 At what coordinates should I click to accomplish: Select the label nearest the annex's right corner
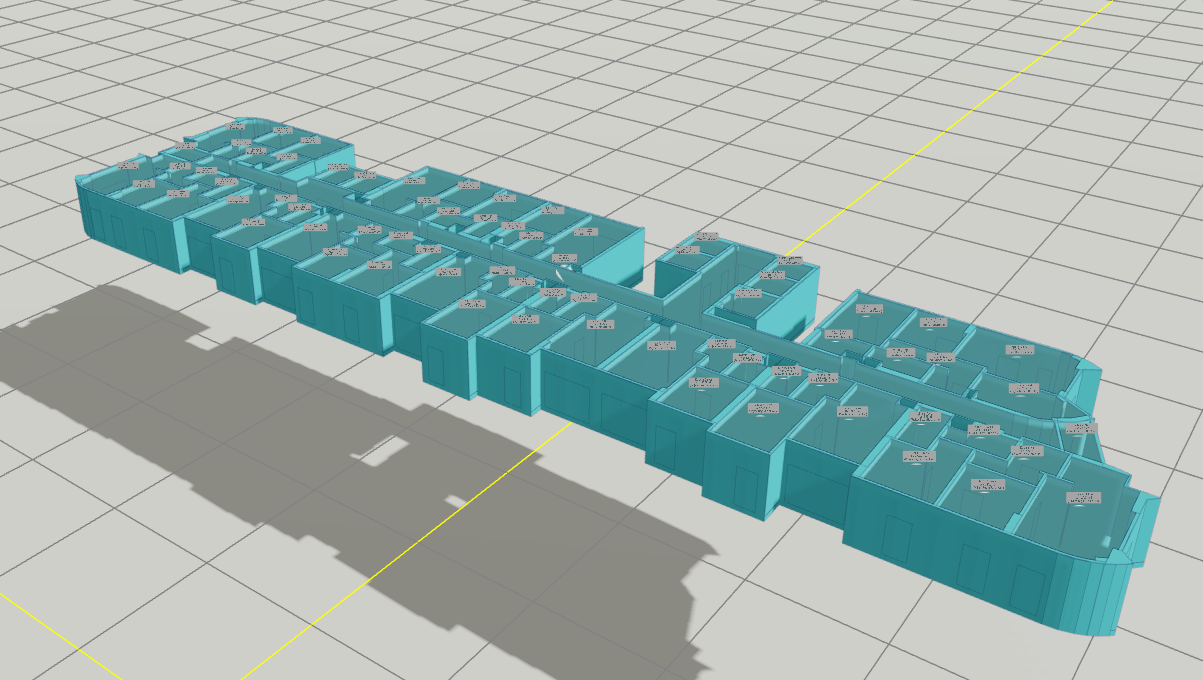click(790, 260)
